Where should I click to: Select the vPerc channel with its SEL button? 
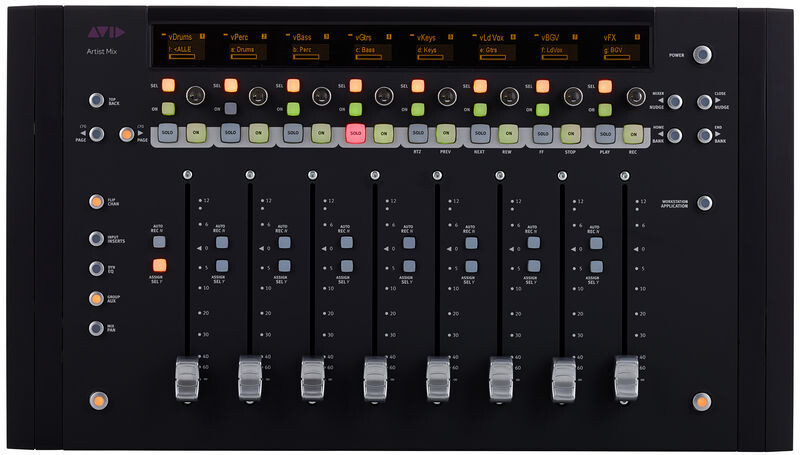231,85
